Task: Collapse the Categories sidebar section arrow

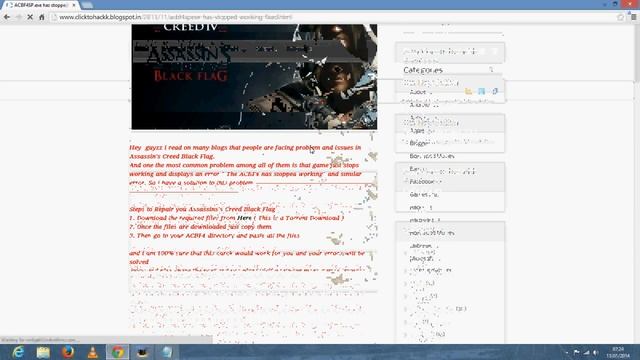Action: (x=491, y=70)
